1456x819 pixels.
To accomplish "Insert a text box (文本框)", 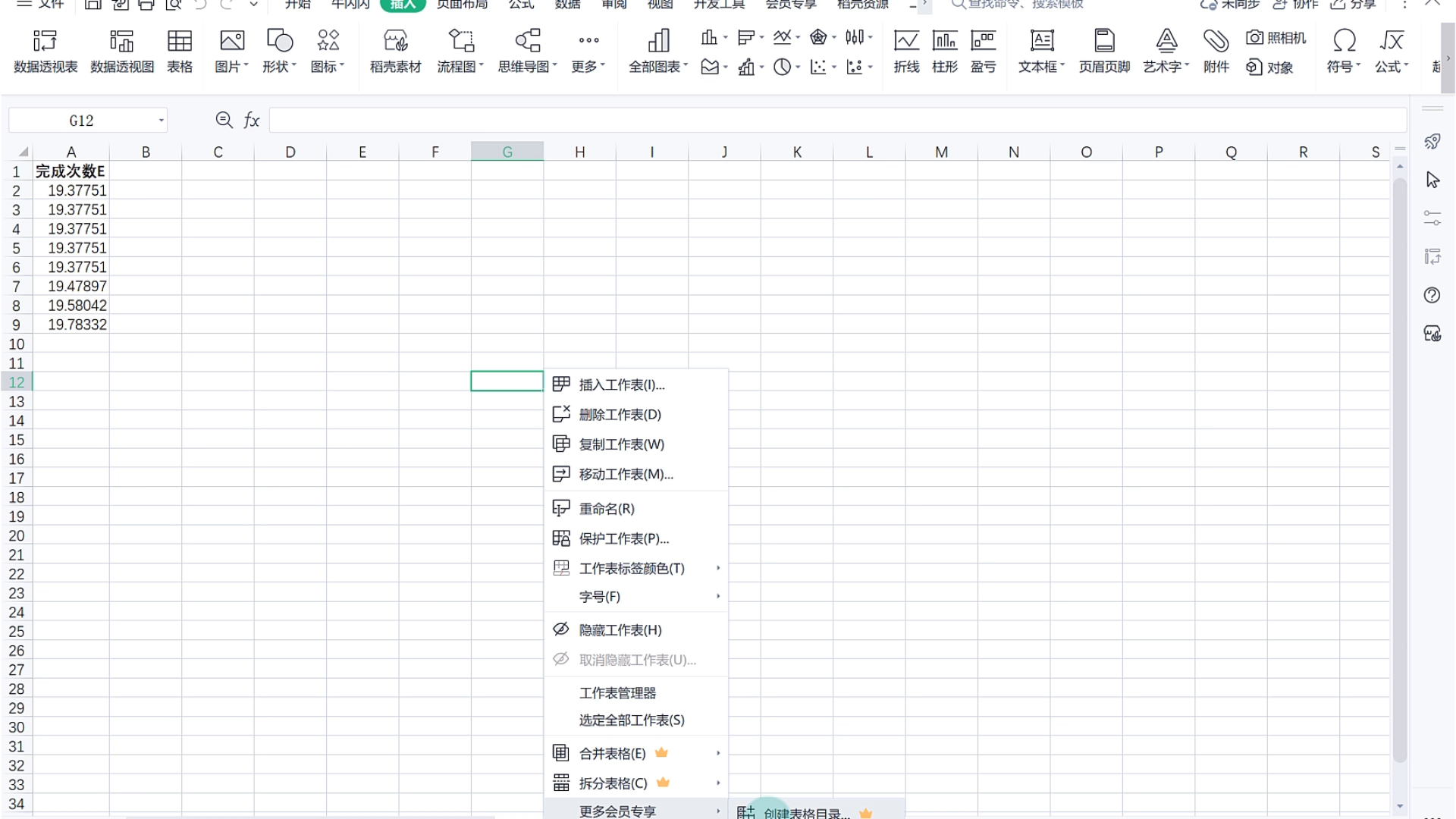I will point(1041,41).
